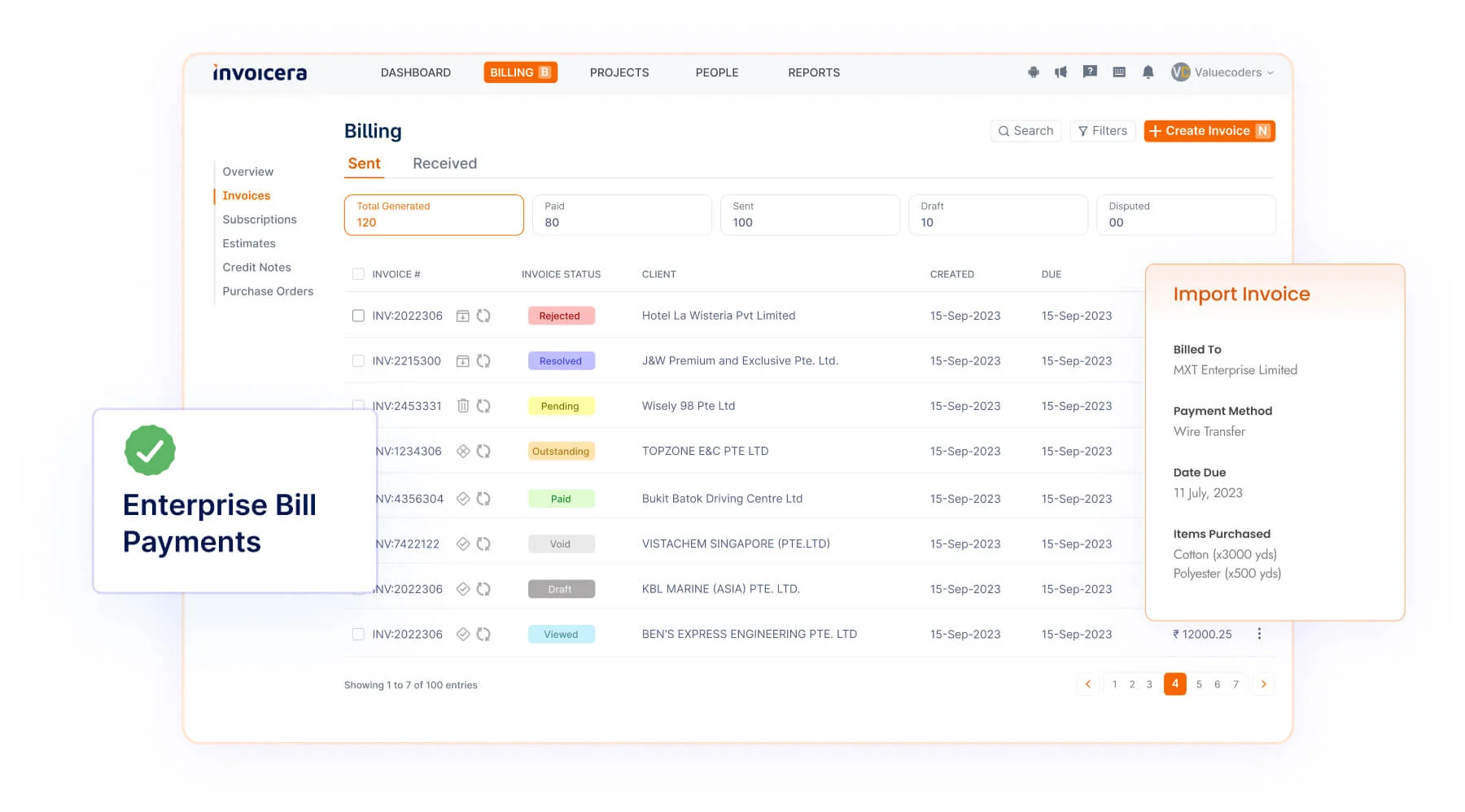The image size is (1465, 812).
Task: Select the Sent tab under Billing
Action: pyautogui.click(x=364, y=164)
